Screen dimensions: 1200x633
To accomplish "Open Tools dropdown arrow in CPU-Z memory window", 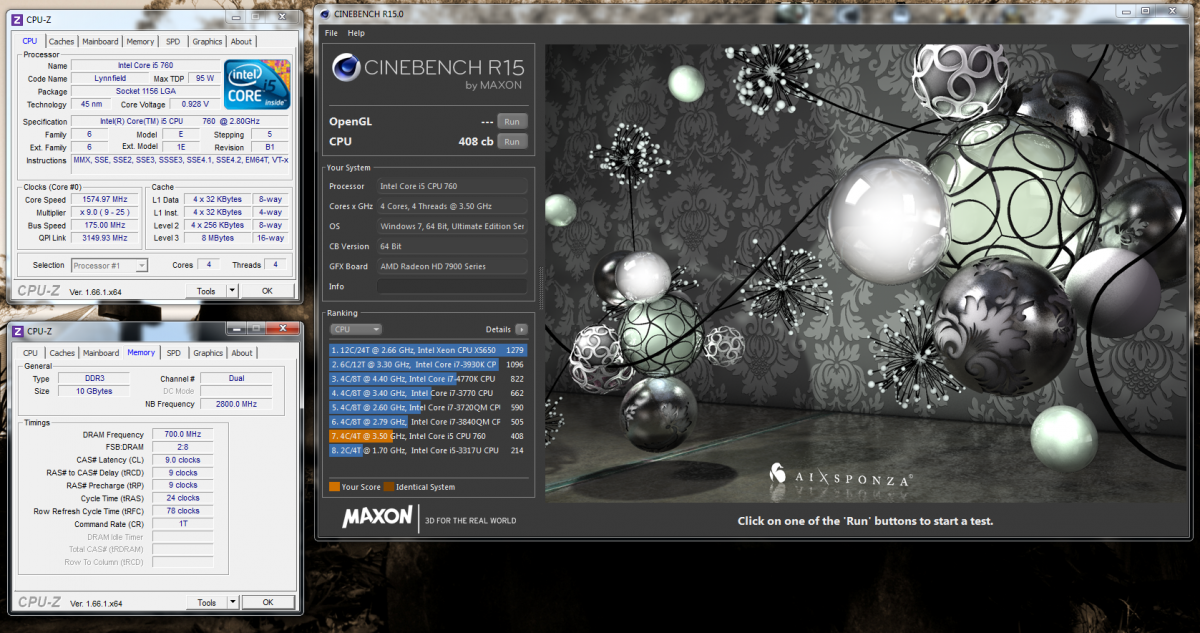I will click(233, 603).
